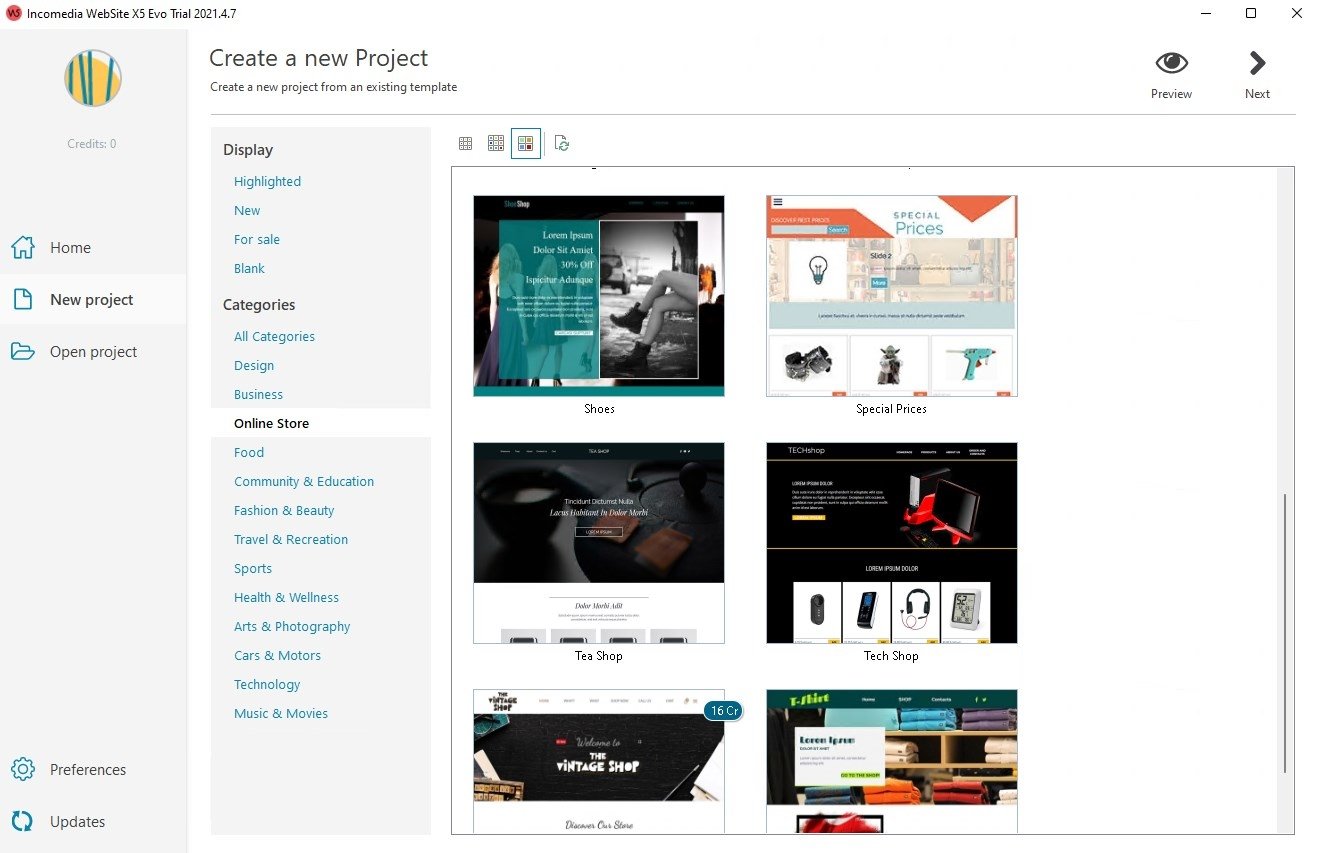Click the Preview eye icon
This screenshot has height=853, width=1318.
[1171, 63]
